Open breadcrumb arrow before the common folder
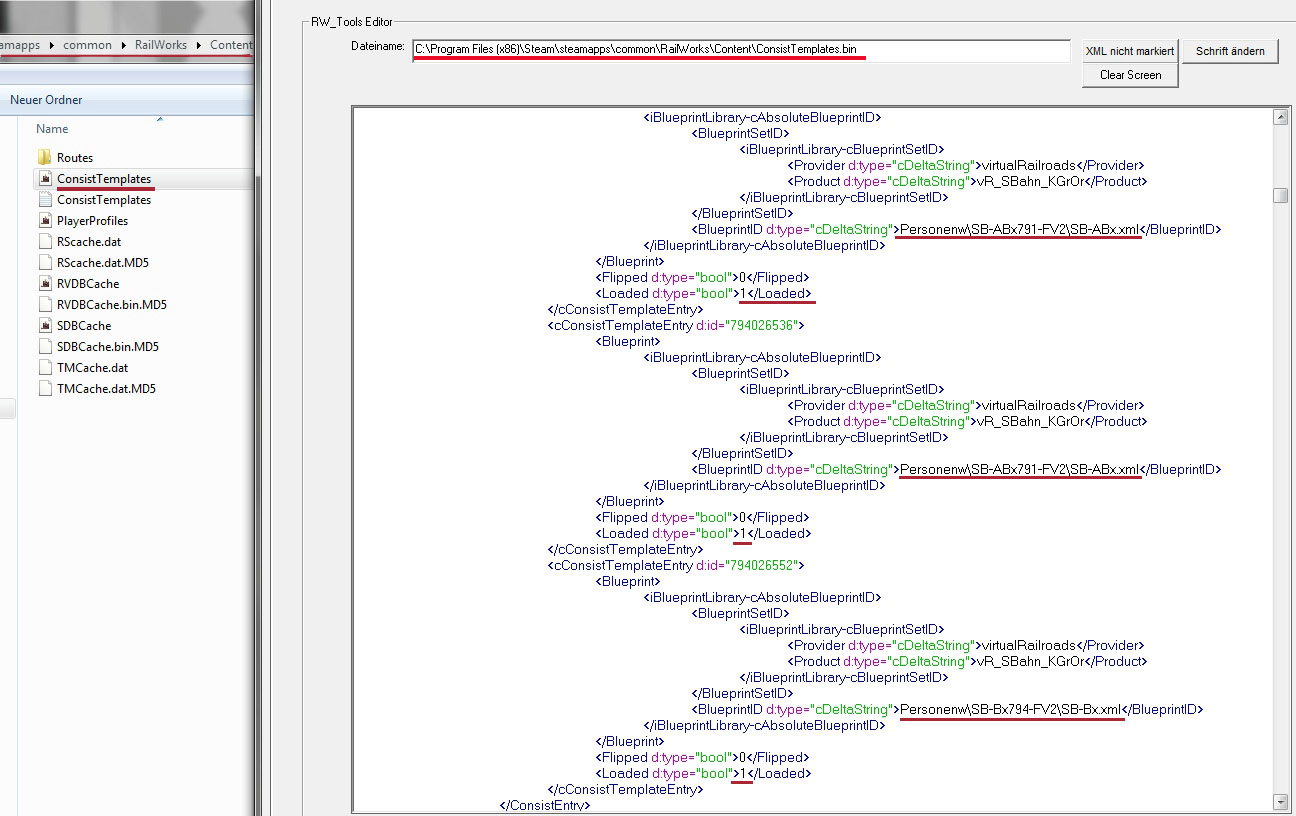 52,46
